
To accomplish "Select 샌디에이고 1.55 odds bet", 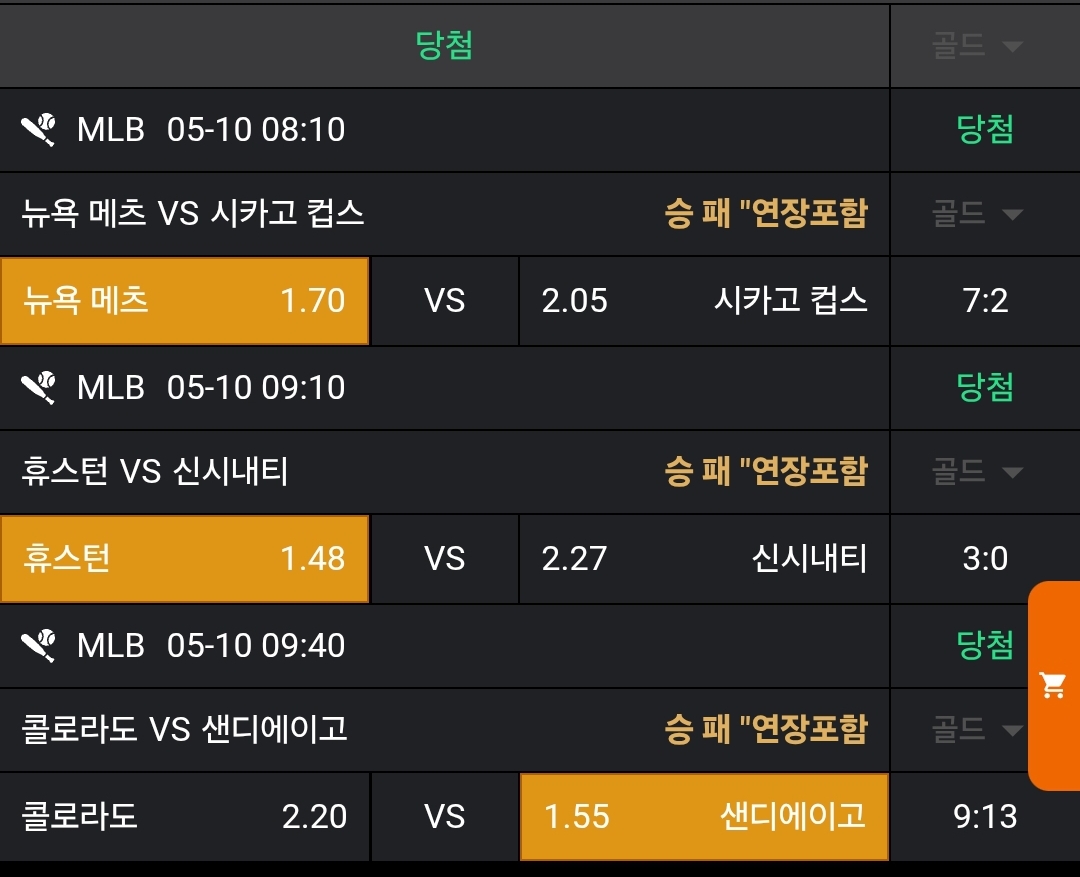I will pos(704,817).
